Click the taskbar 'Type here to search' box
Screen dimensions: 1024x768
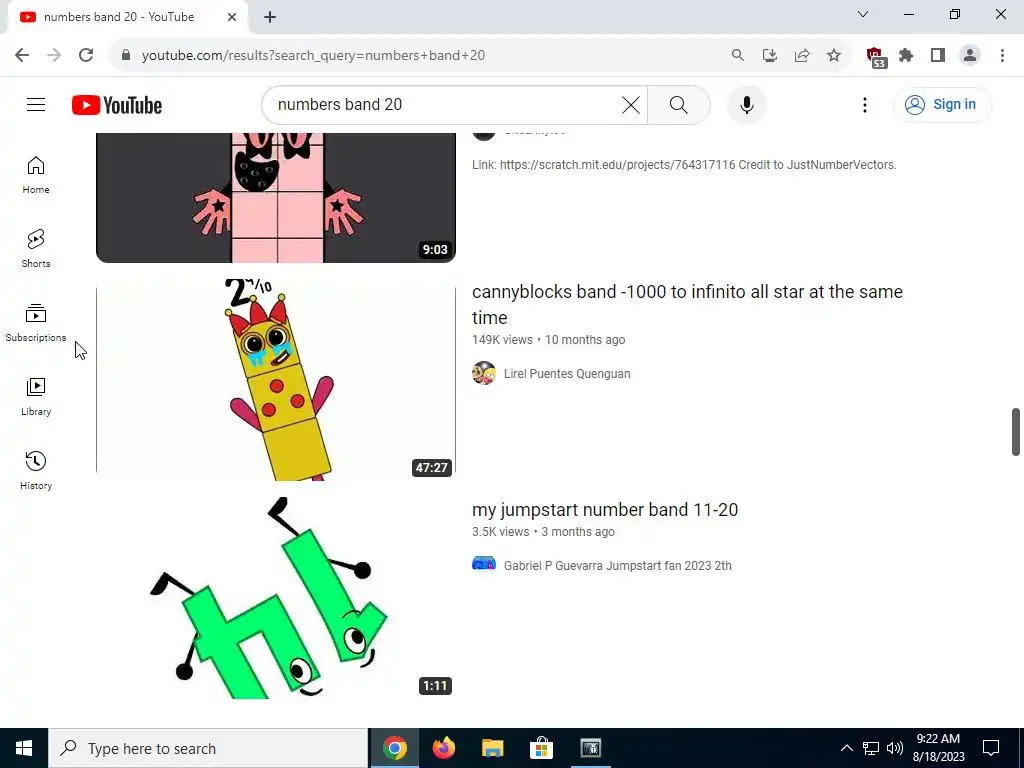pyautogui.click(x=208, y=748)
